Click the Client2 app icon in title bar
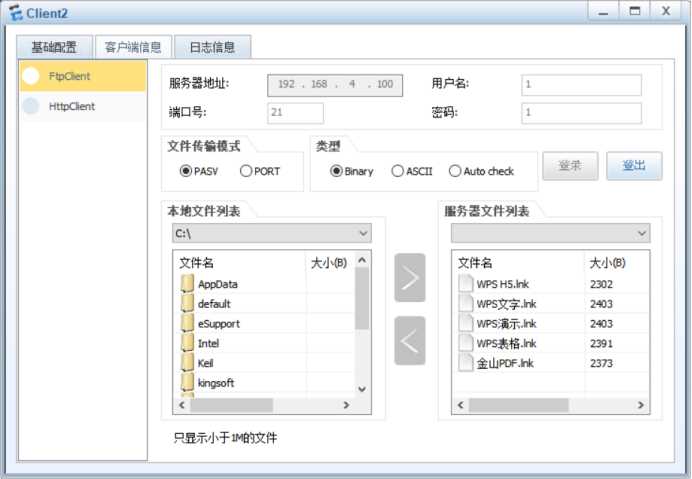 pyautogui.click(x=15, y=12)
